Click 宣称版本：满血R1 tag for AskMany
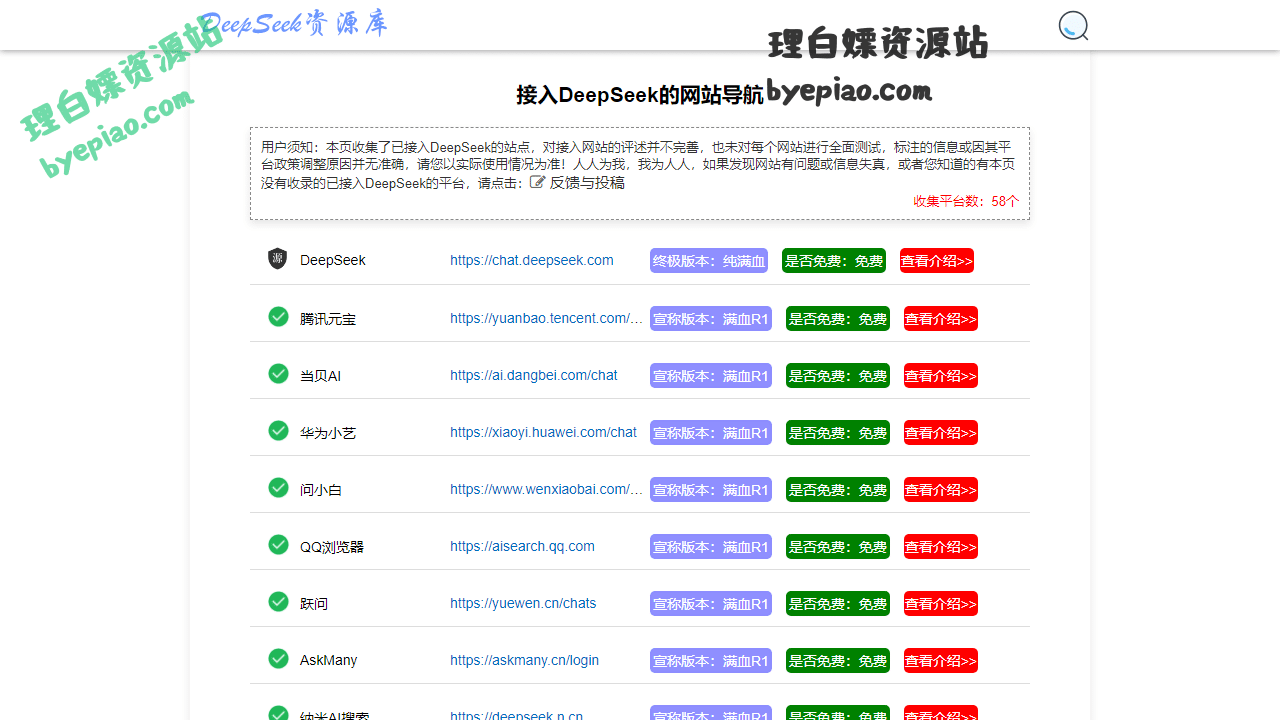The image size is (1280, 720). [711, 661]
